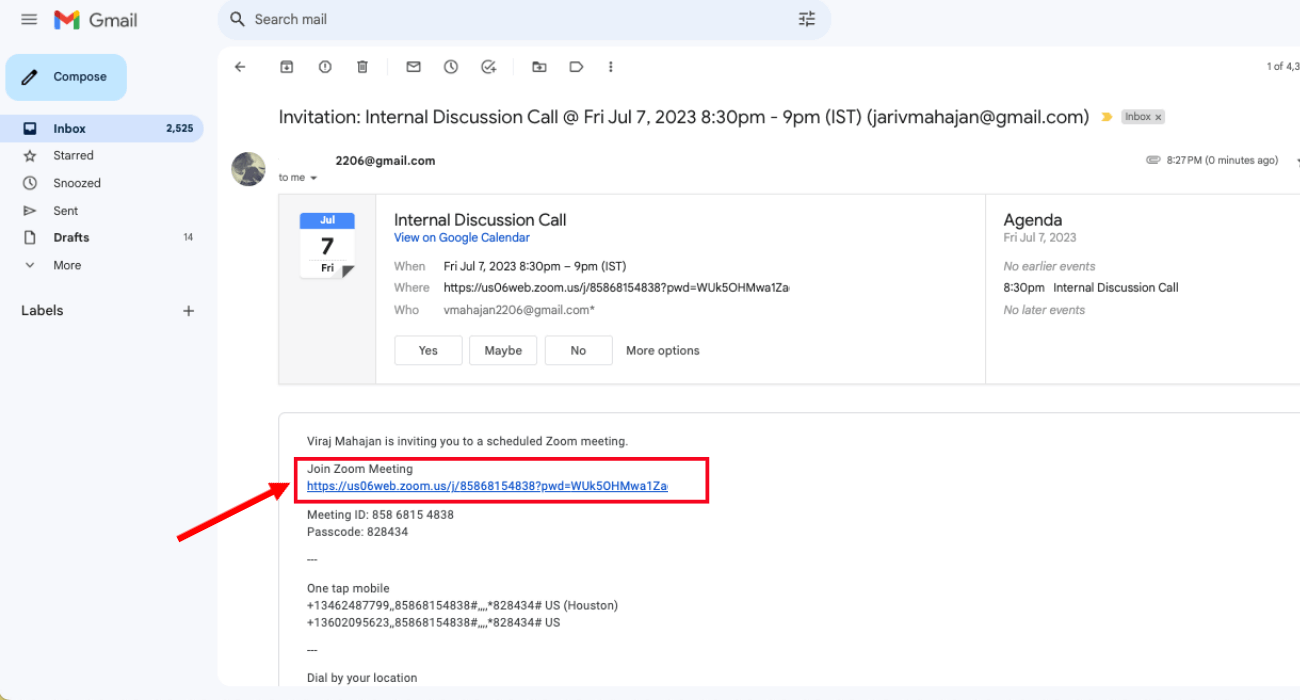Add email to Tasks
This screenshot has width=1300, height=700.
pyautogui.click(x=489, y=67)
